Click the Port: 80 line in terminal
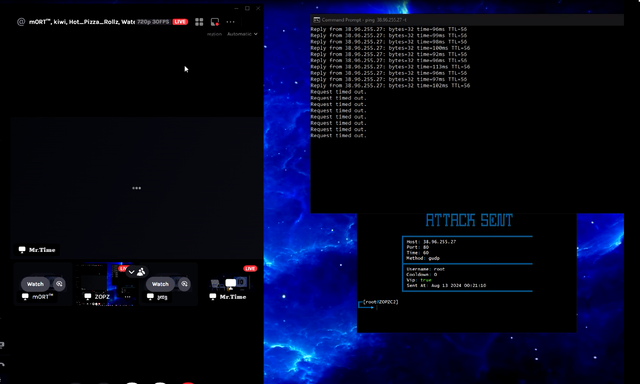The width and height of the screenshot is (640, 384). (418, 247)
